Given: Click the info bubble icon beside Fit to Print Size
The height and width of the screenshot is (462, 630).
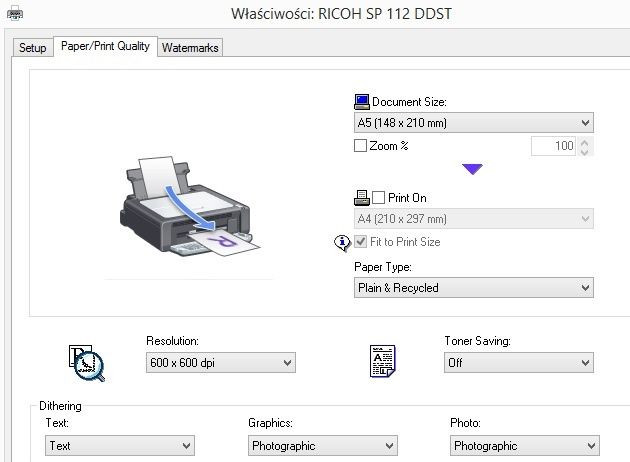Looking at the screenshot, I should [x=342, y=243].
